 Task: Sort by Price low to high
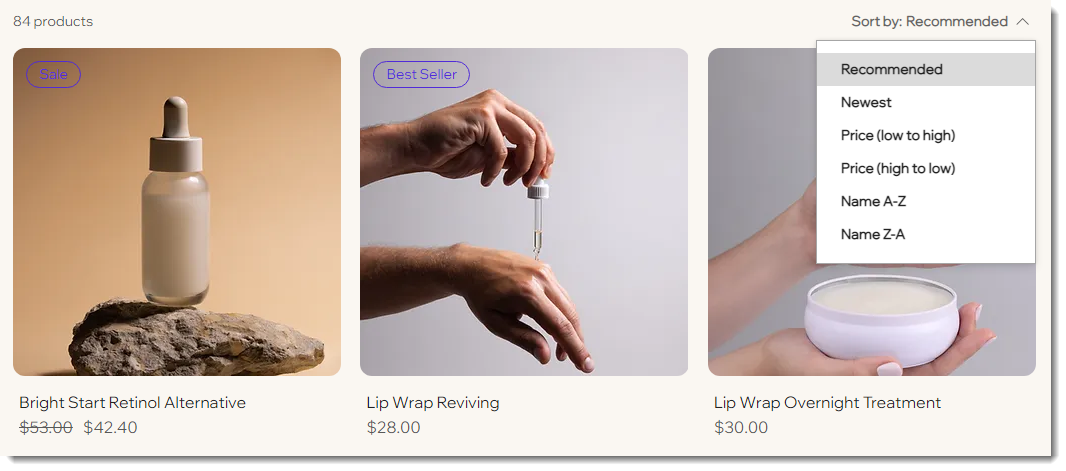coord(926,135)
